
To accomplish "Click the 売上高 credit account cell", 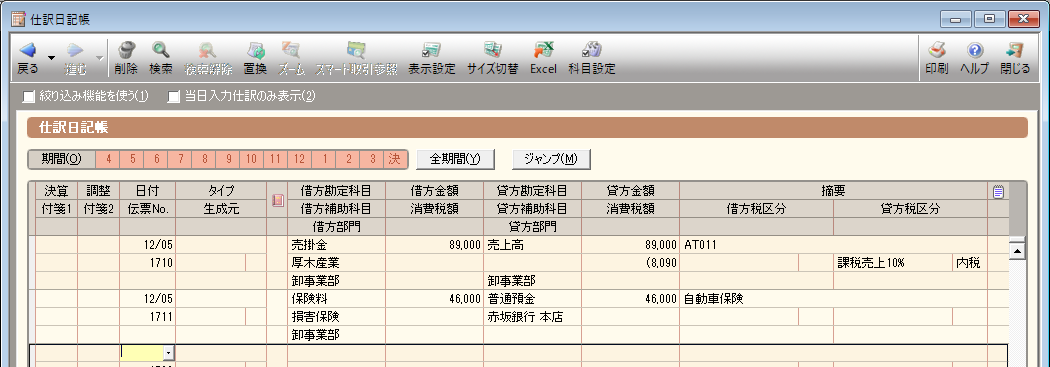I will [532, 245].
